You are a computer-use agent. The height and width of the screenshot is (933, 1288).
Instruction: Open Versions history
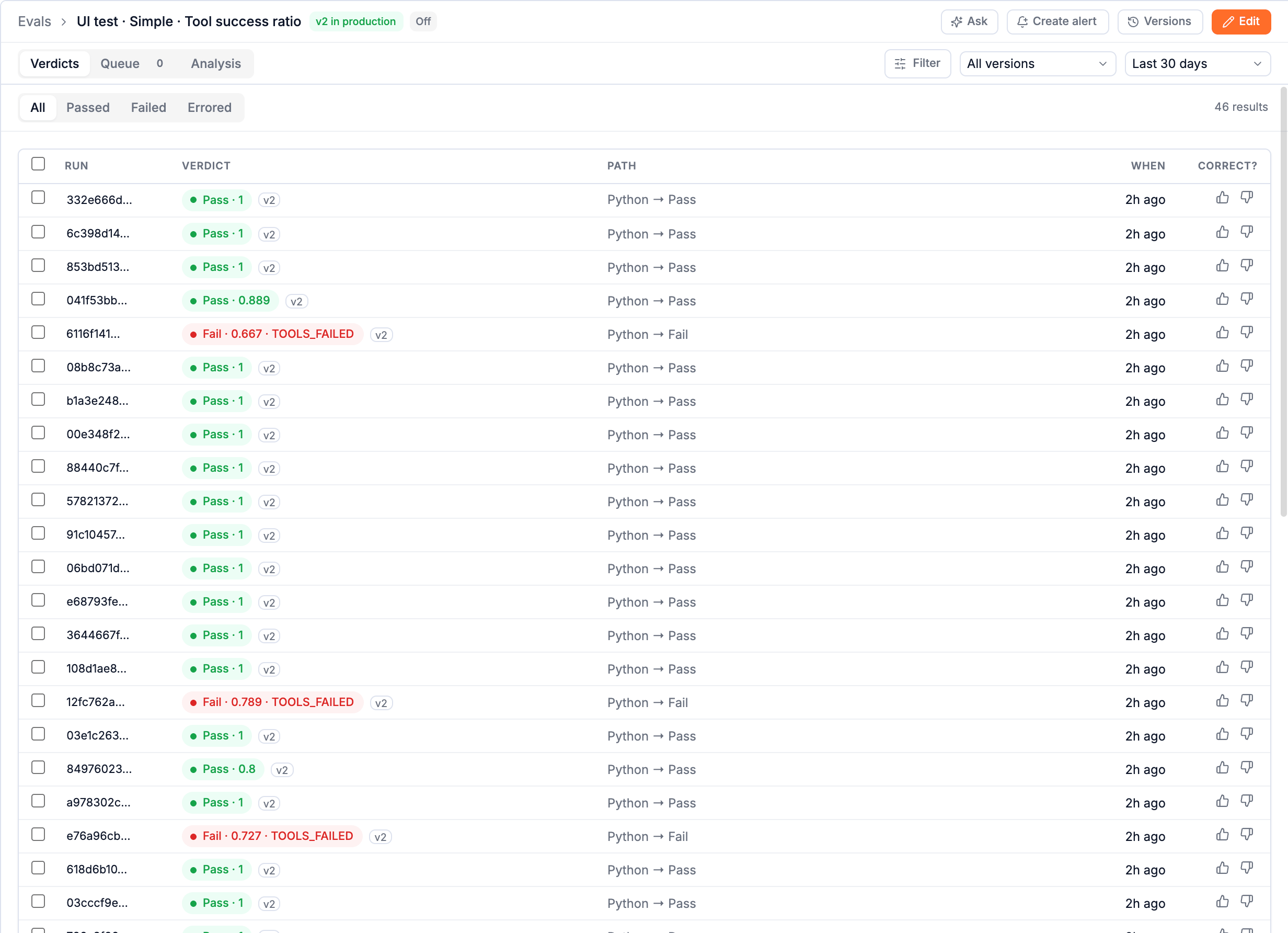(1159, 21)
